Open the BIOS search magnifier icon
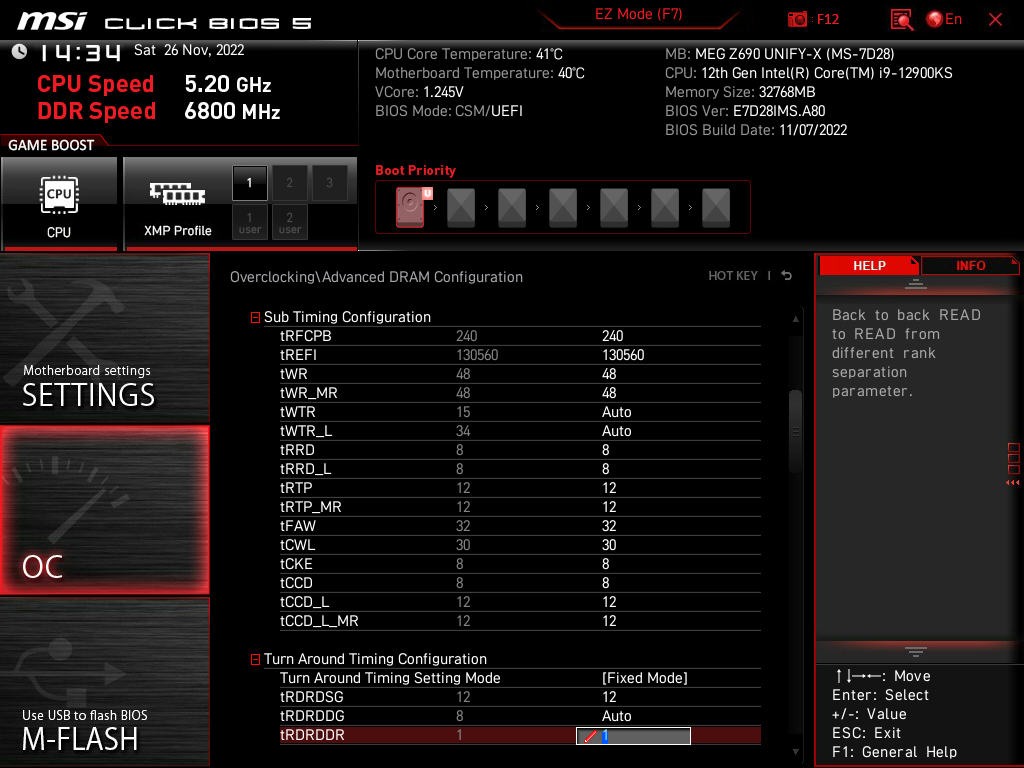Image resolution: width=1024 pixels, height=768 pixels. tap(902, 20)
